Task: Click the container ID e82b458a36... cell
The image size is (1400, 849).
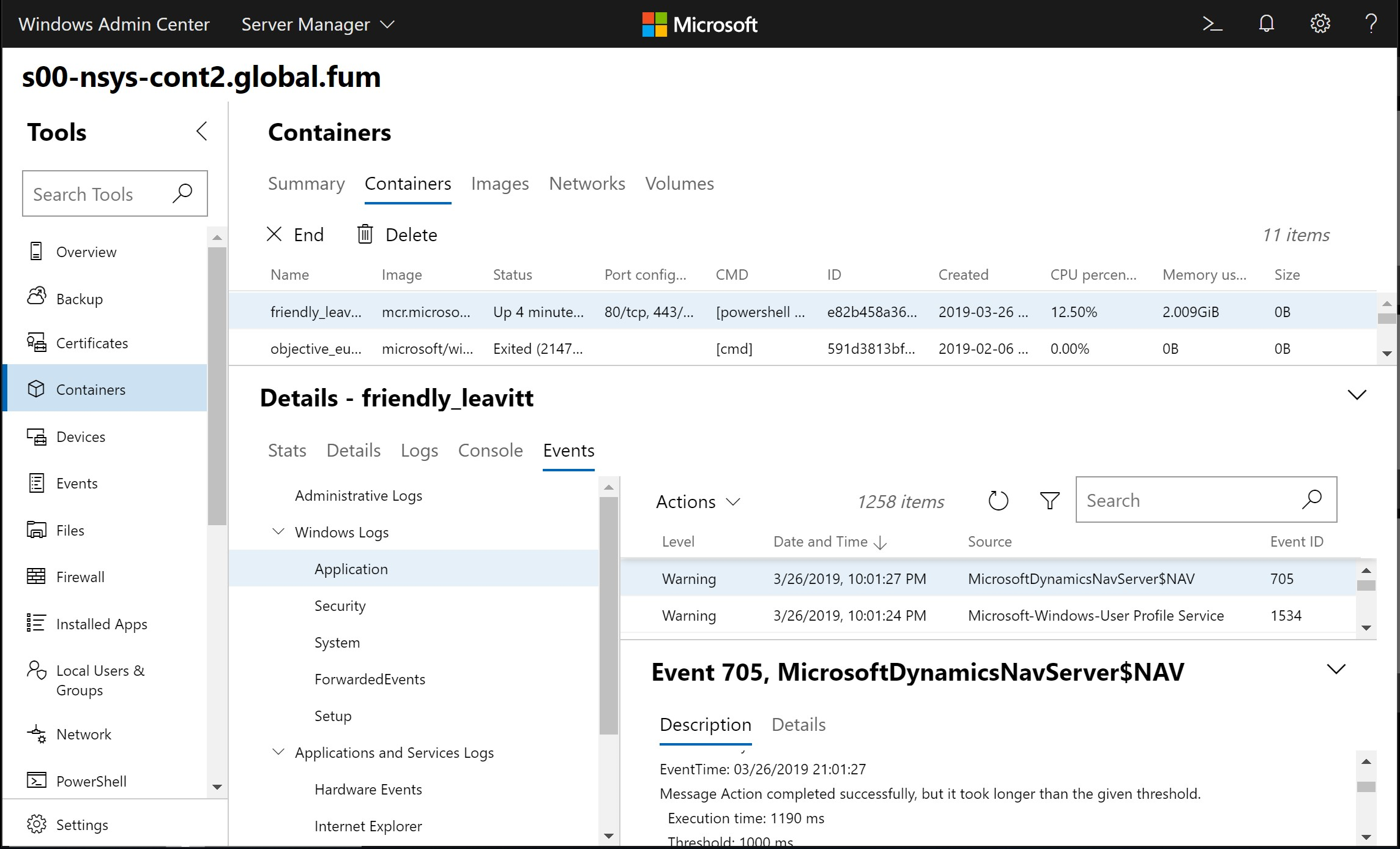Action: pos(872,312)
